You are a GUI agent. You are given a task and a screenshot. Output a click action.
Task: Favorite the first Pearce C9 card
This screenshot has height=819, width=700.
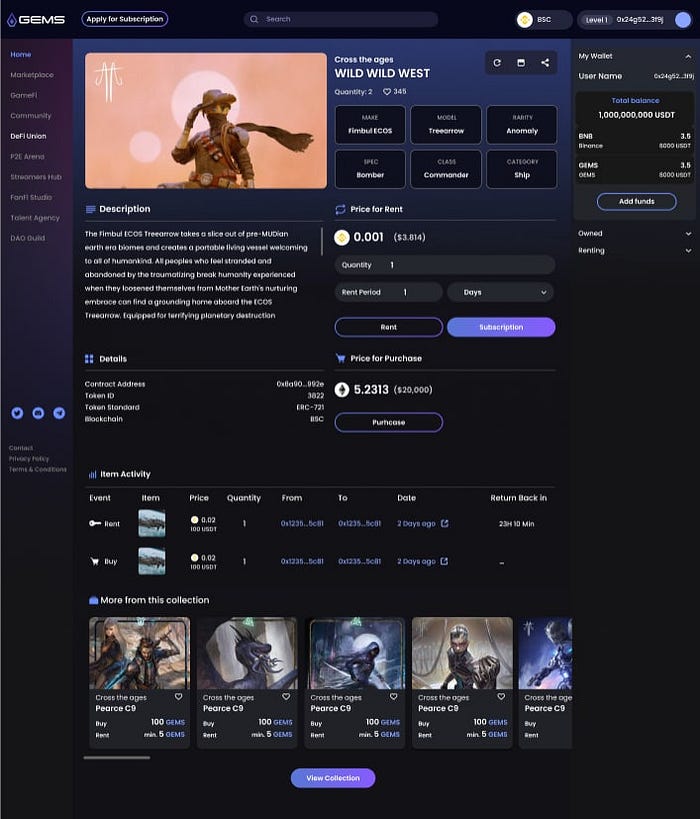[179, 697]
